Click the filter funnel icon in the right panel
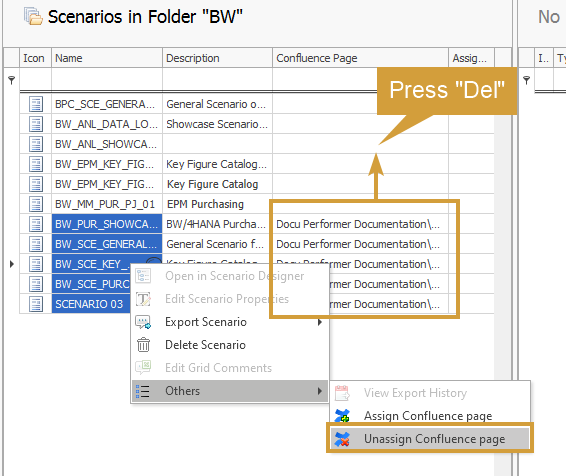566x476 pixels. [527, 80]
